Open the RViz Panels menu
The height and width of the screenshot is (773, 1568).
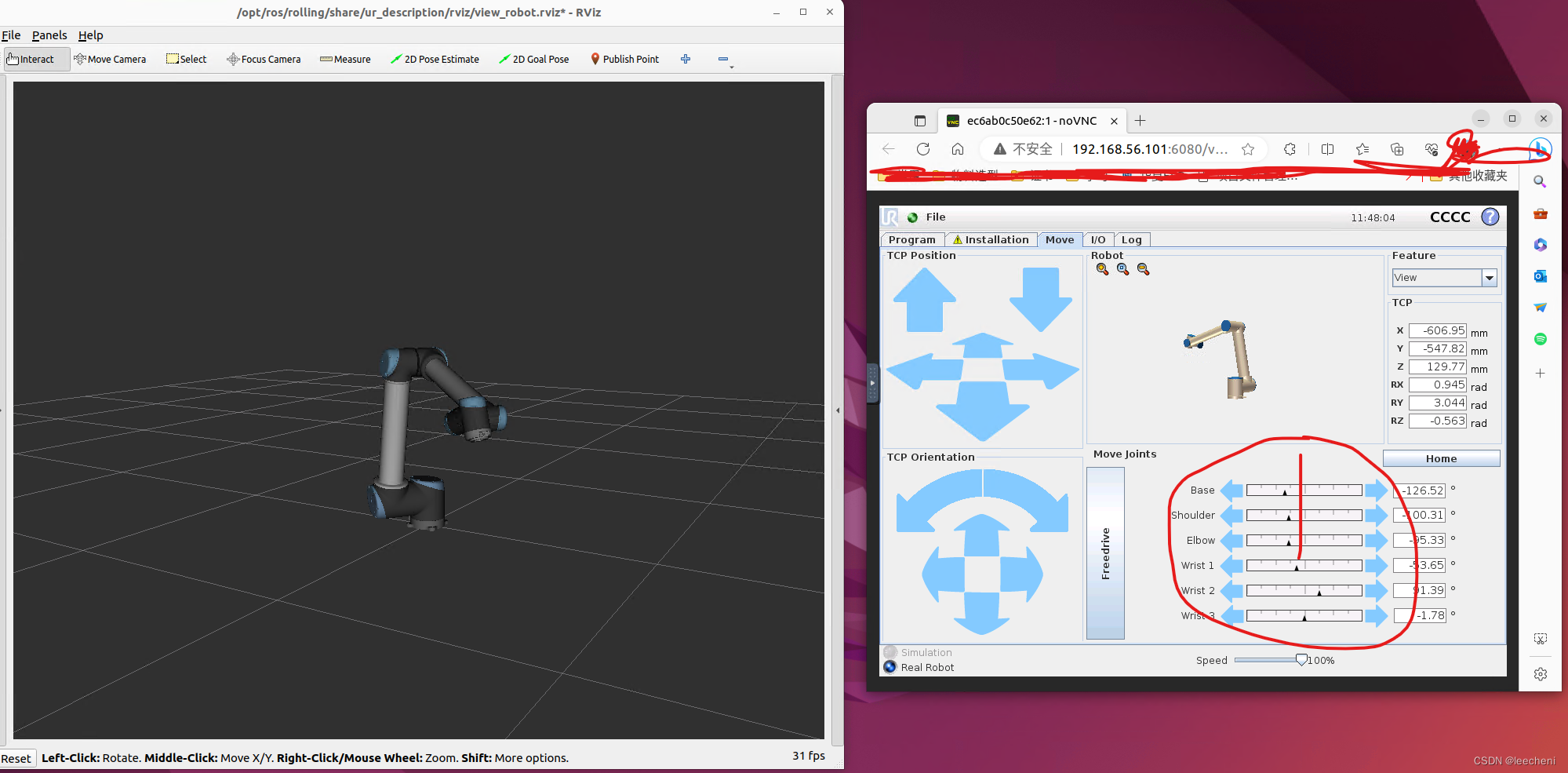[49, 35]
